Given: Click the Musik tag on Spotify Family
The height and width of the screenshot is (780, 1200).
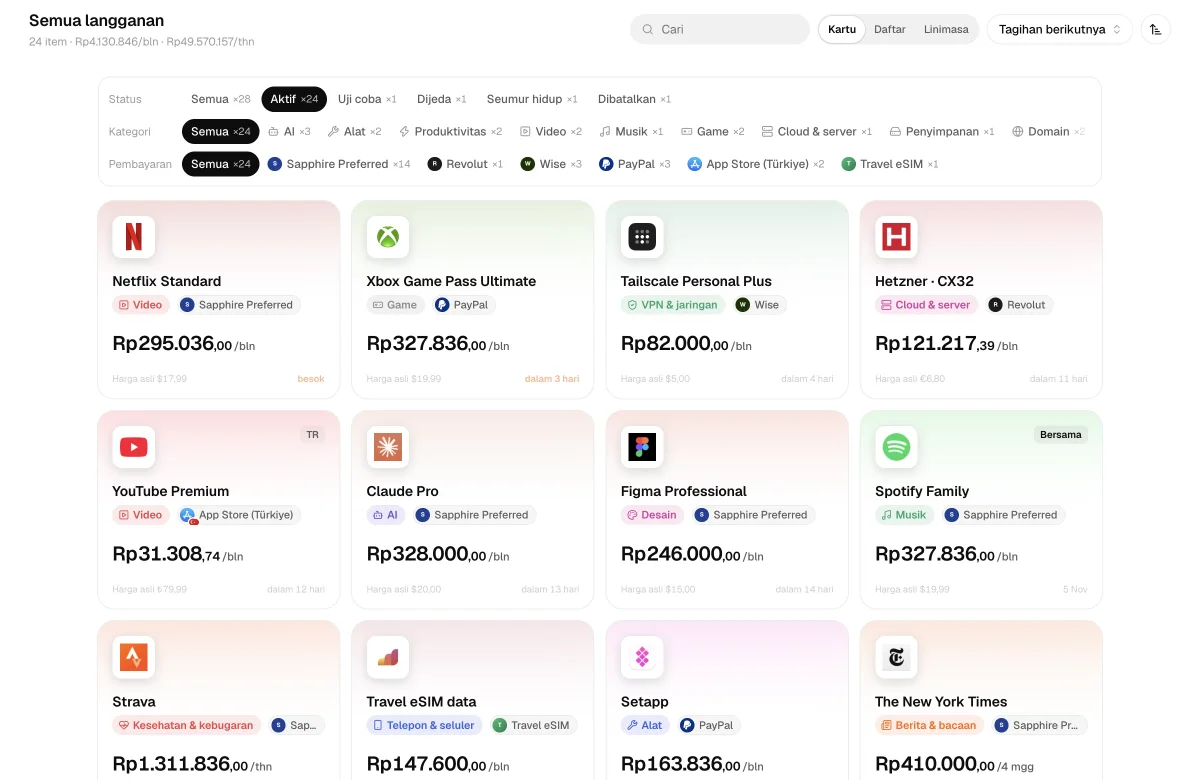Looking at the screenshot, I should tap(905, 515).
